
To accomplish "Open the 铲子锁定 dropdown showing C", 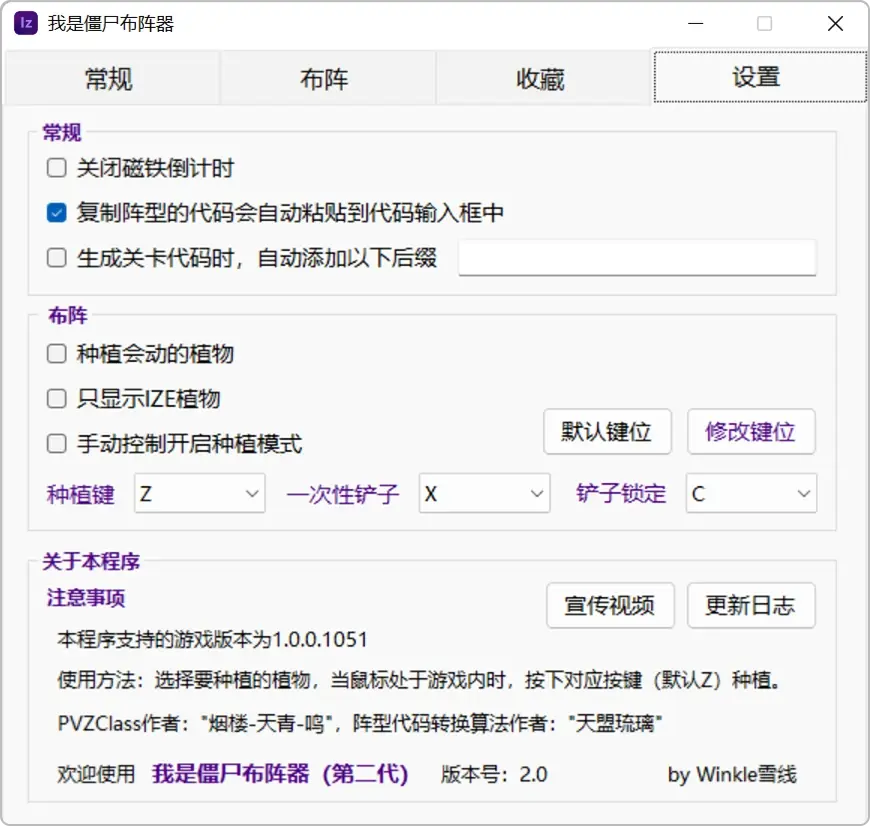I will click(x=751, y=493).
